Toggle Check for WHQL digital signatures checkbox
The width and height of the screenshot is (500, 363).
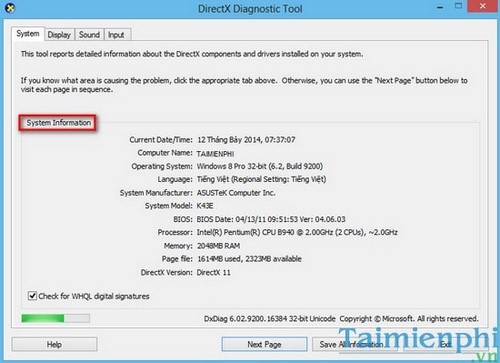pyautogui.click(x=32, y=296)
